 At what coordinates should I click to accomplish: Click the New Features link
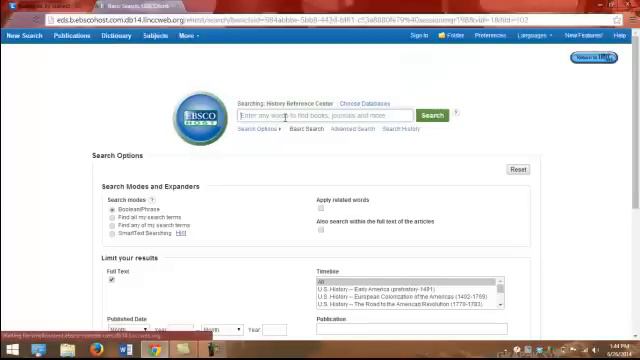coord(584,36)
